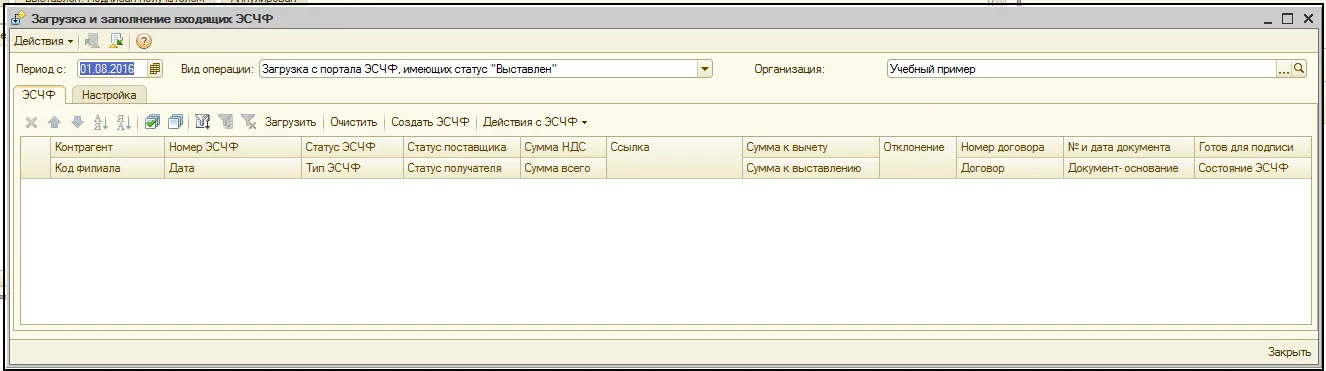This screenshot has height=371, width=1326.
Task: Click the check all boxes icon
Action: [x=152, y=122]
